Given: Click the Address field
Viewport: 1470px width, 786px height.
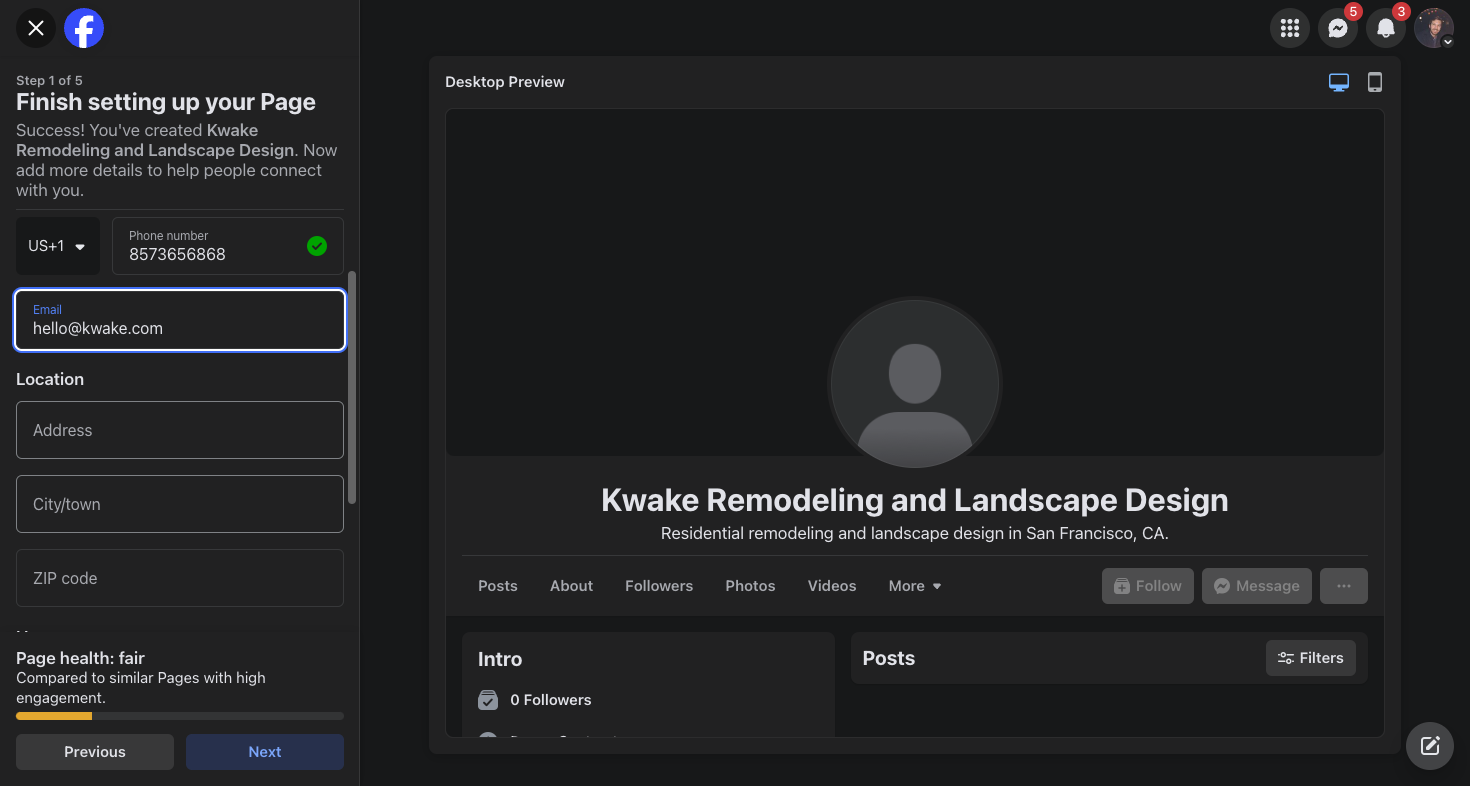Looking at the screenshot, I should (180, 430).
